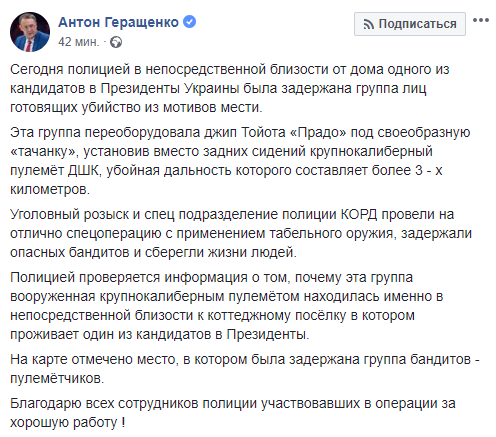This screenshot has height=437, width=496.
Task: Click the paragraph starting with Сегодня полицией
Action: pyautogui.click(x=230, y=88)
